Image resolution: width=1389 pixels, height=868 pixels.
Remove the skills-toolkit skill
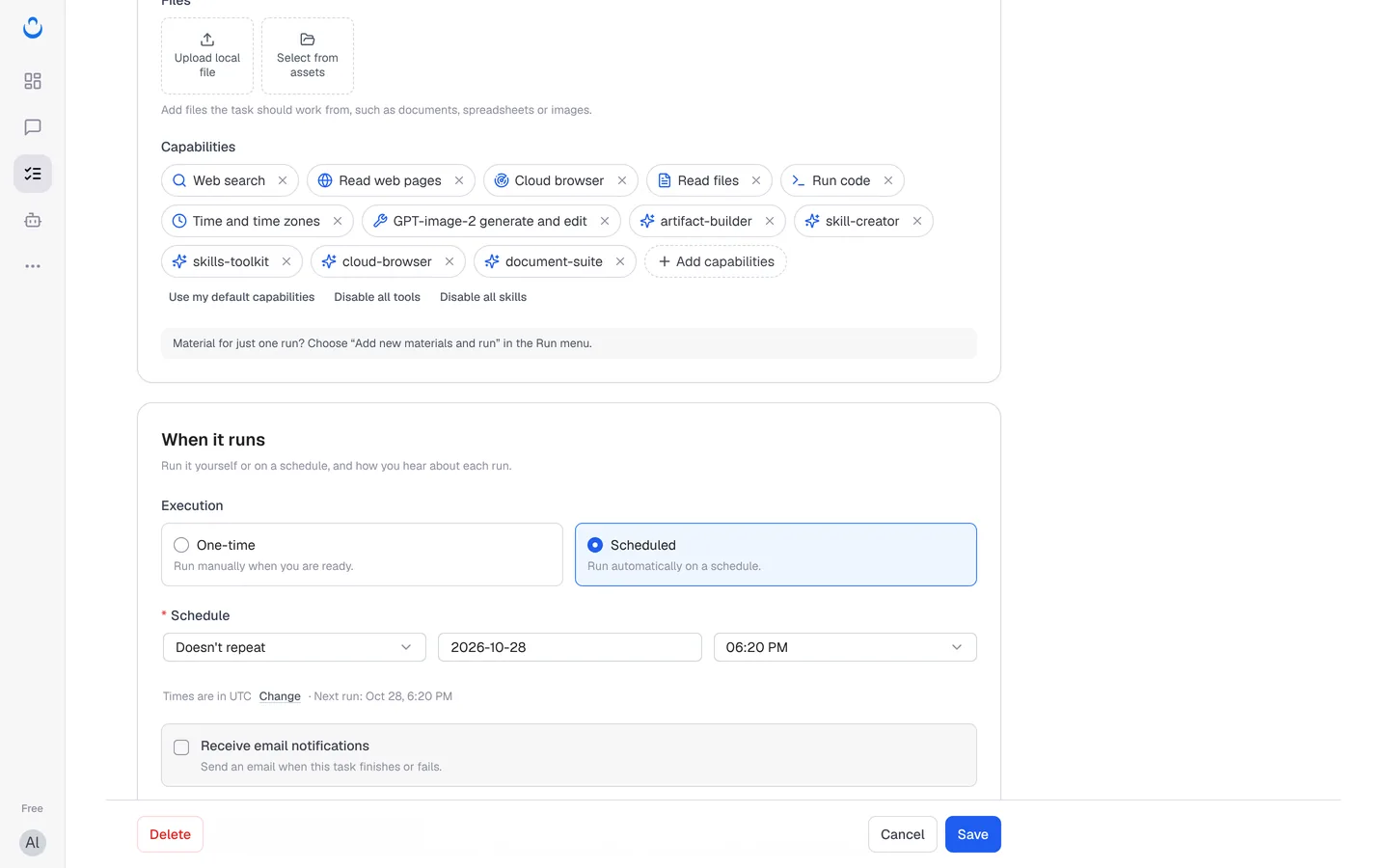(286, 261)
